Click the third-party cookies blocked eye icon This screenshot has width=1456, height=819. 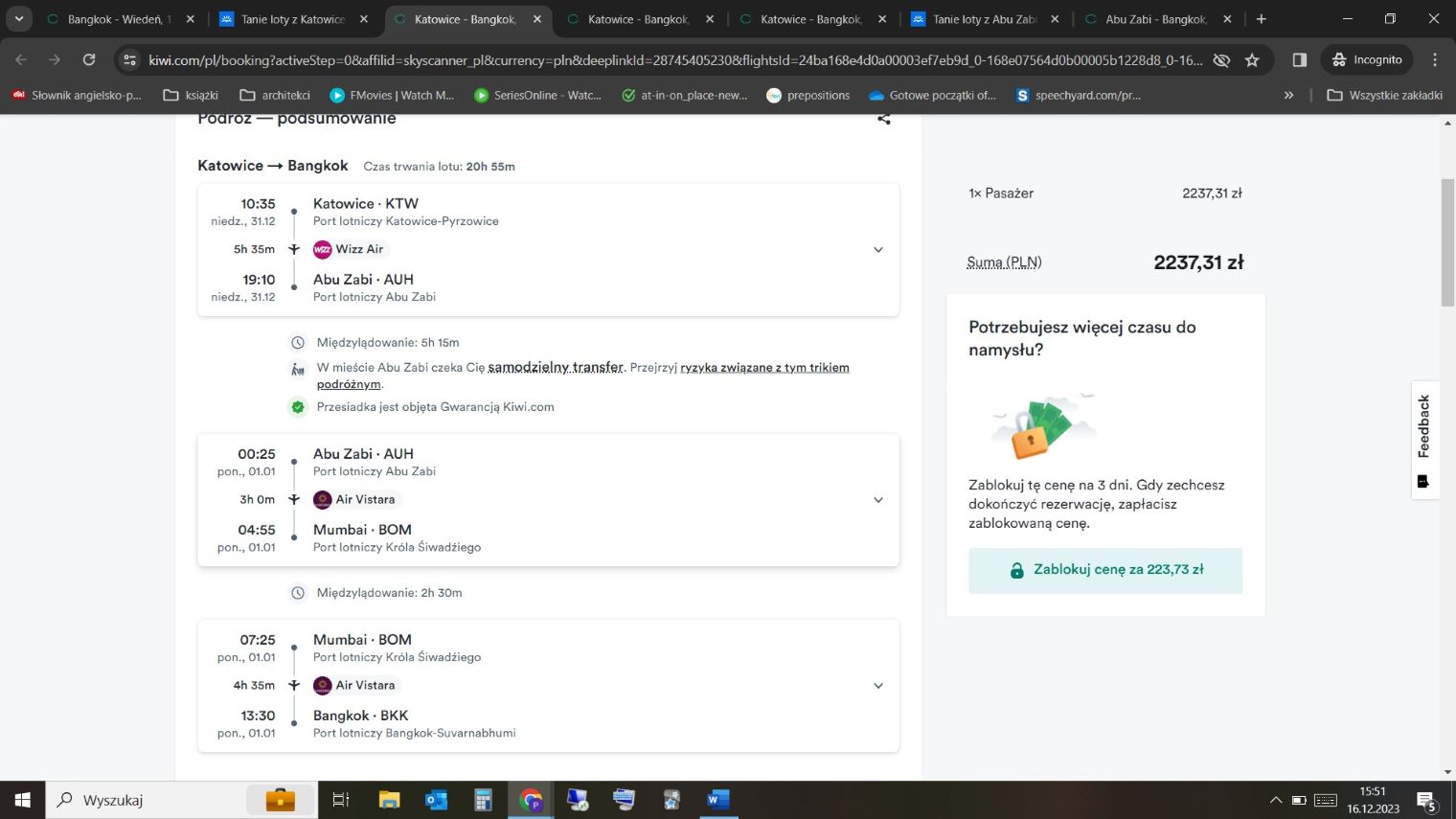[1221, 60]
